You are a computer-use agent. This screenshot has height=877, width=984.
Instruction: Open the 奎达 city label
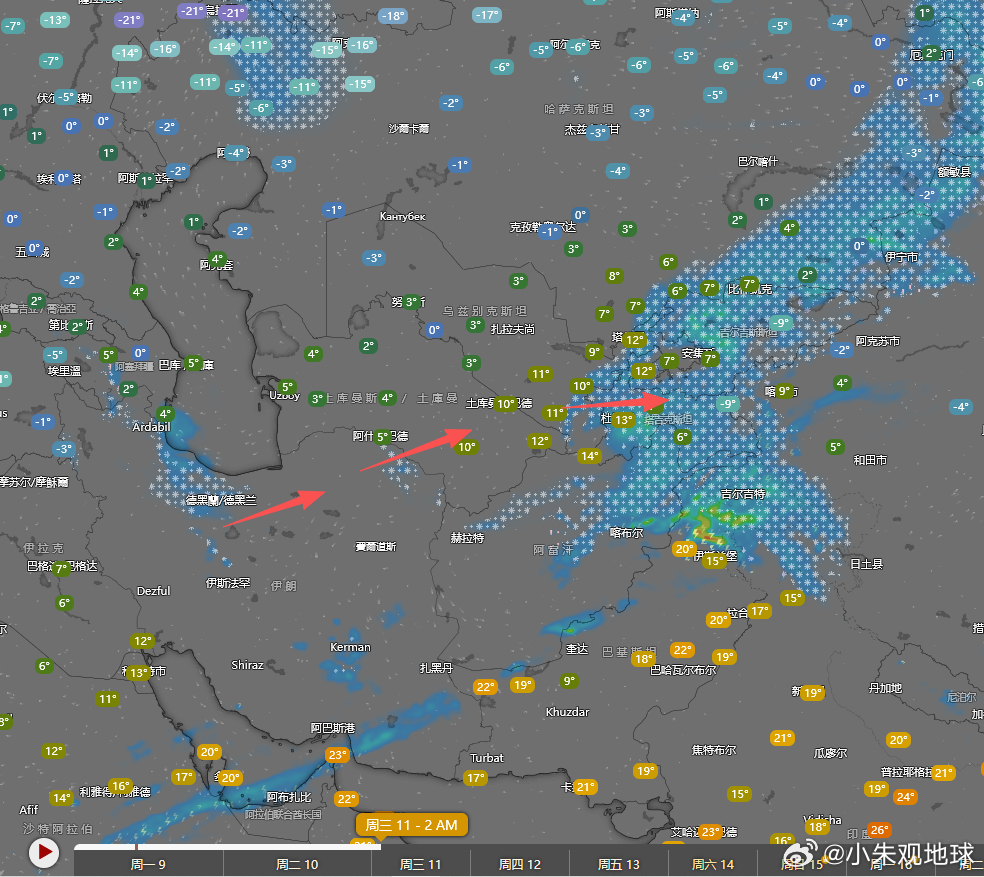577,648
